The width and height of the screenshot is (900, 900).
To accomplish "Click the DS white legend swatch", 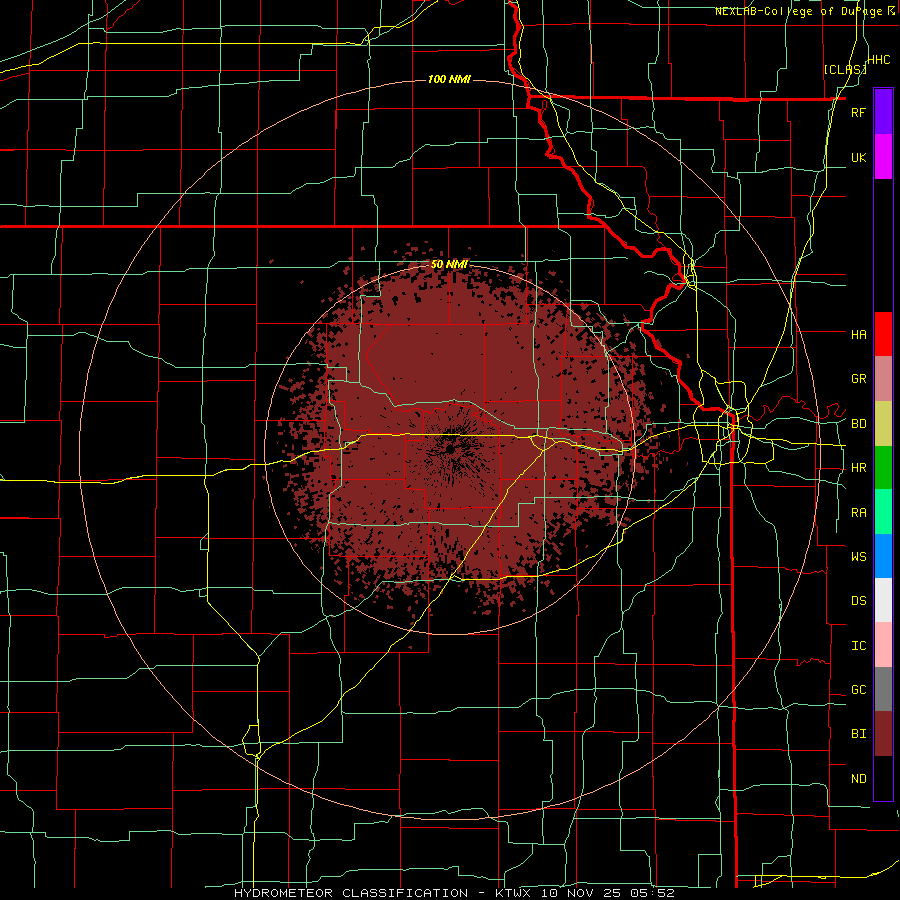I will click(883, 600).
